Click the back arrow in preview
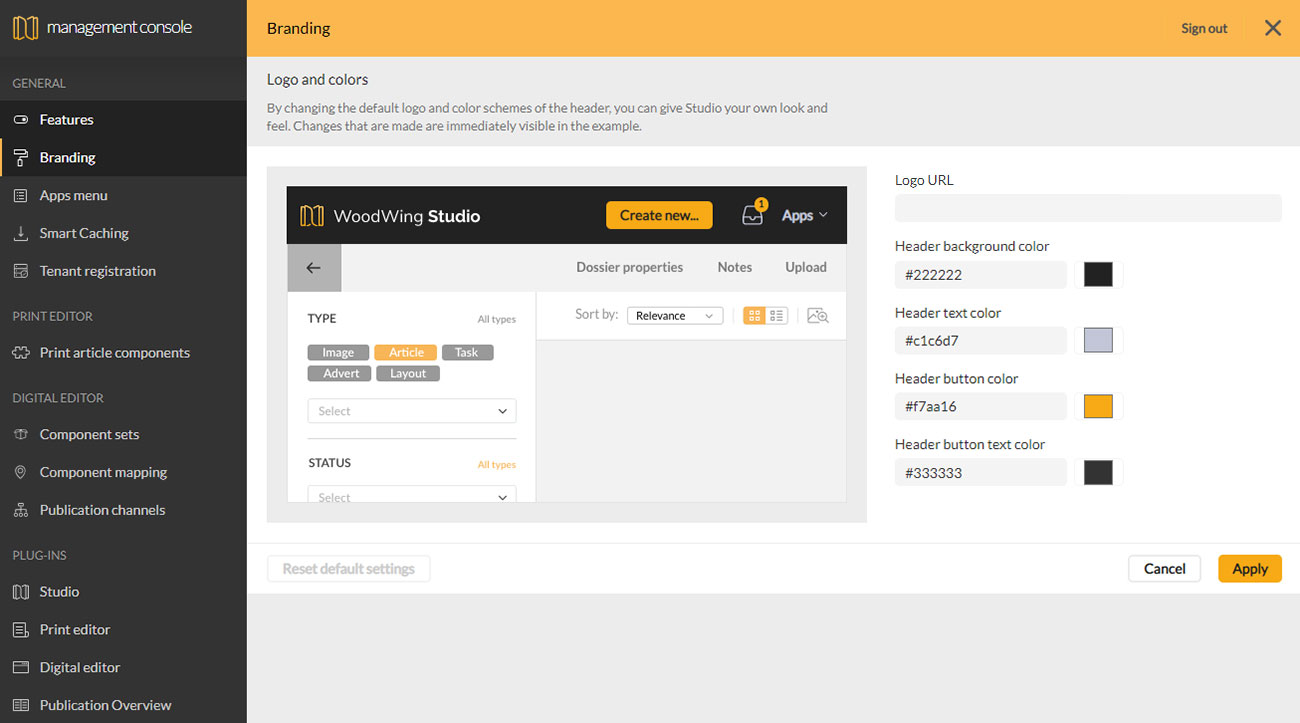 (313, 268)
